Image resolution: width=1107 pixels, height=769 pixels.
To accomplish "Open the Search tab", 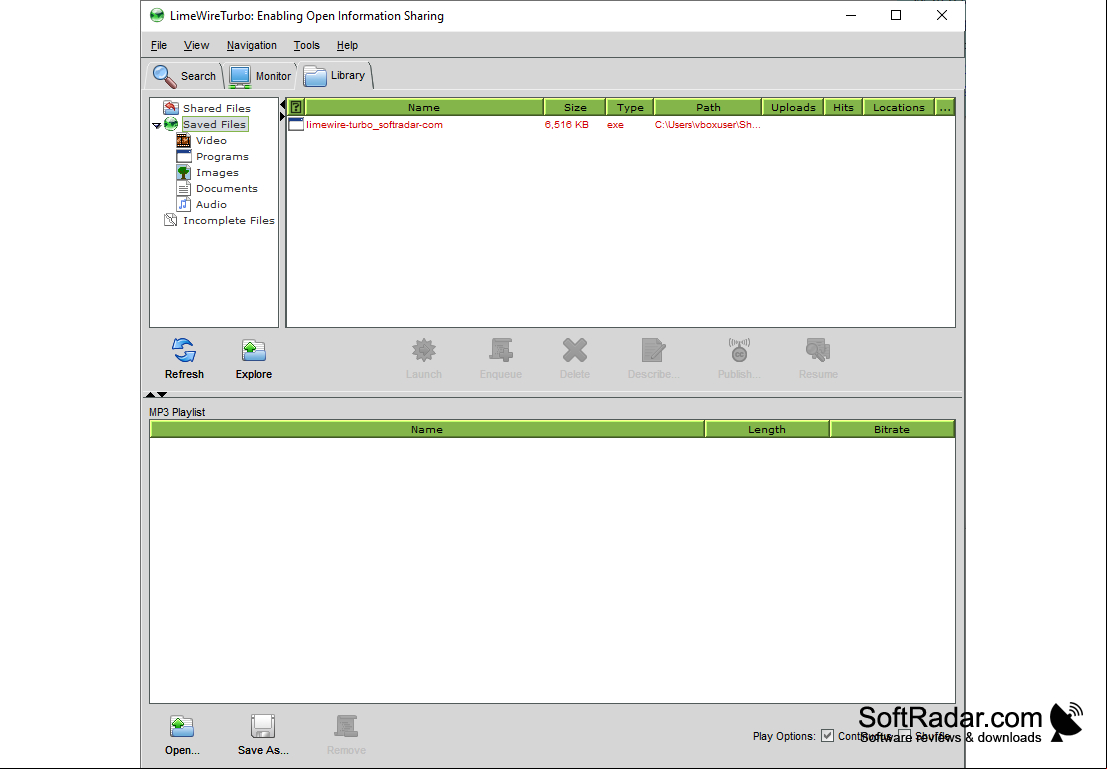I will tap(185, 76).
